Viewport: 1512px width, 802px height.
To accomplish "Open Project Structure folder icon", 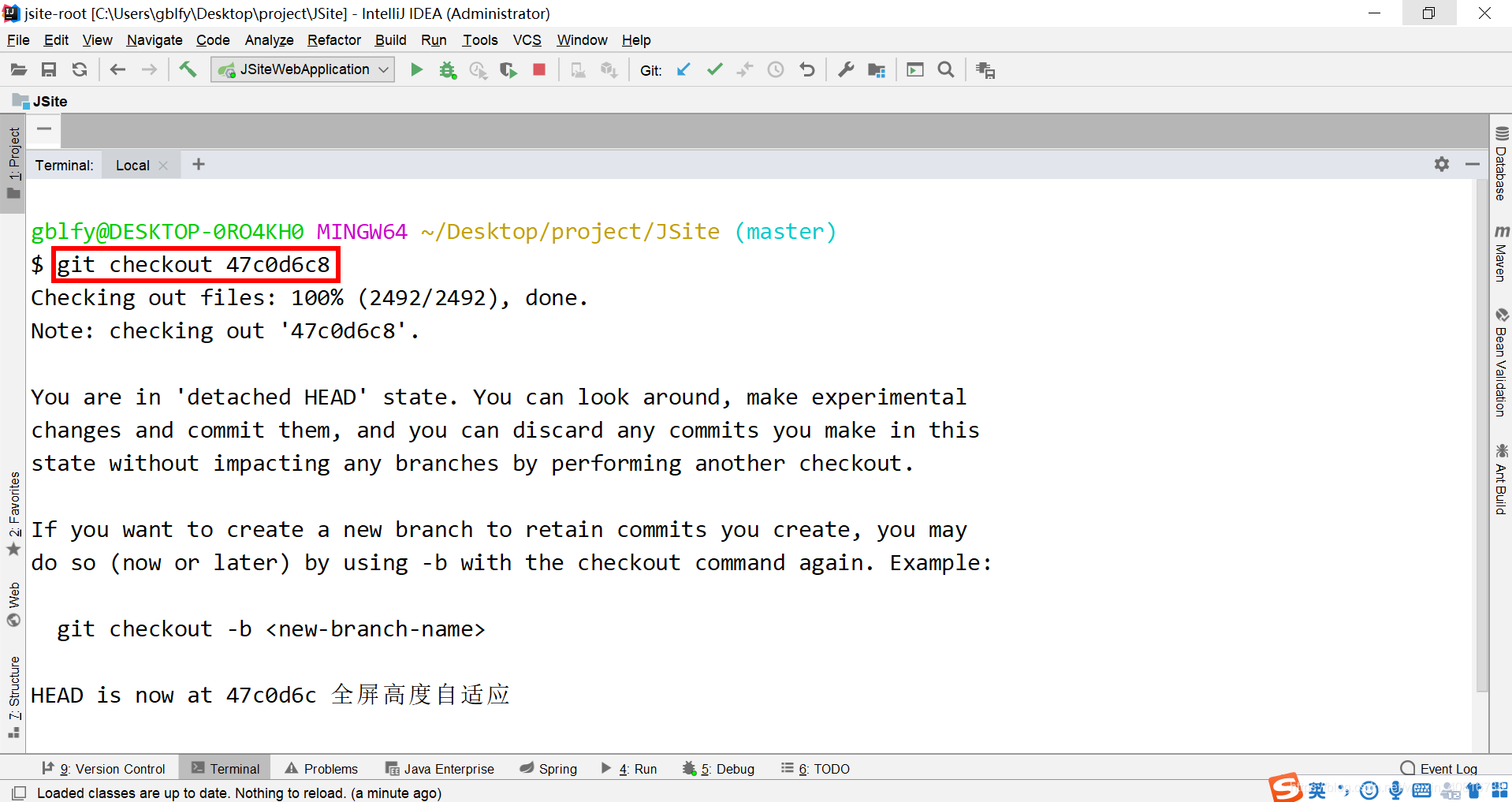I will [877, 70].
